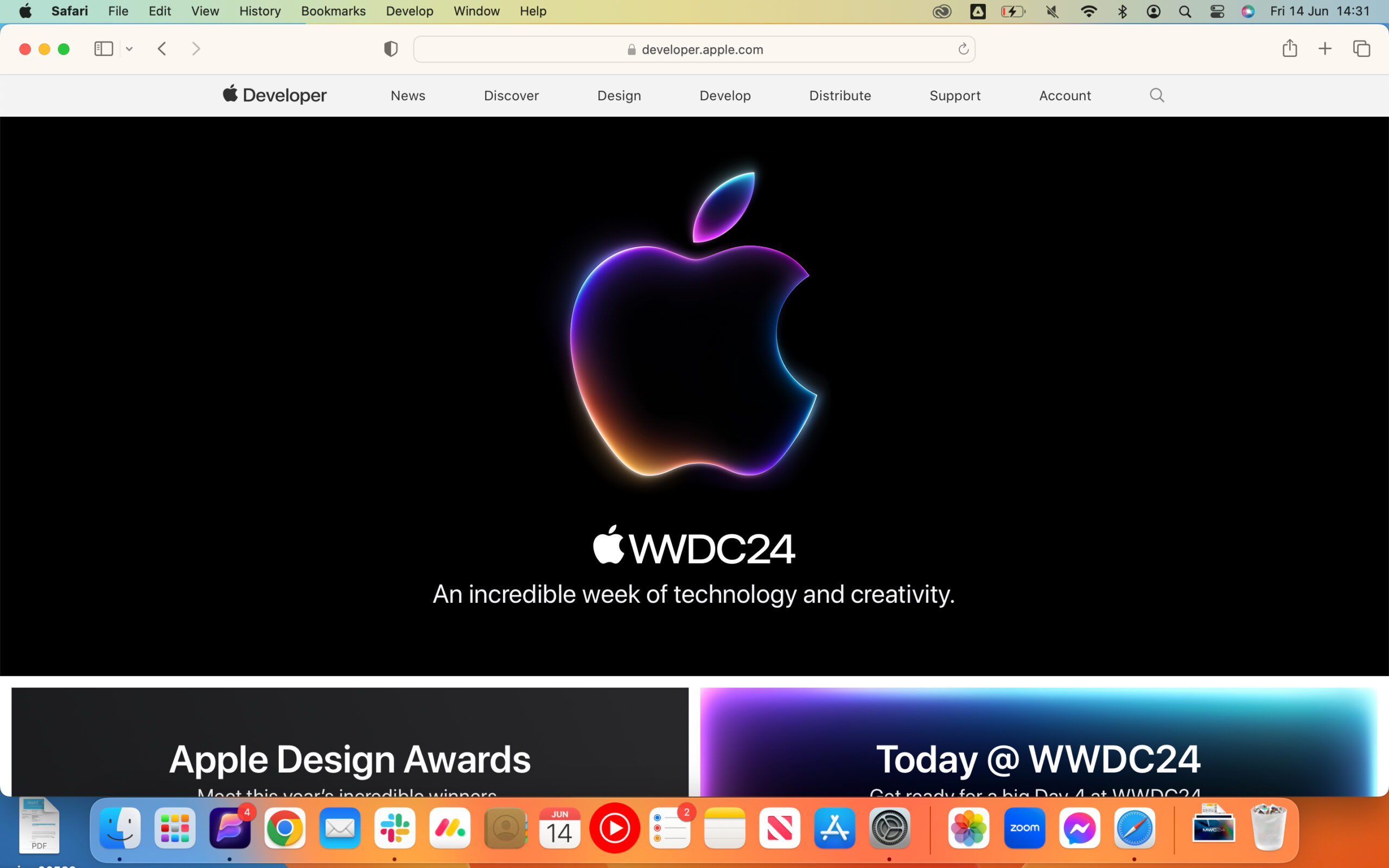Screen dimensions: 1389x868
Task: Click the Apple Design Awards banner
Action: tap(349, 758)
